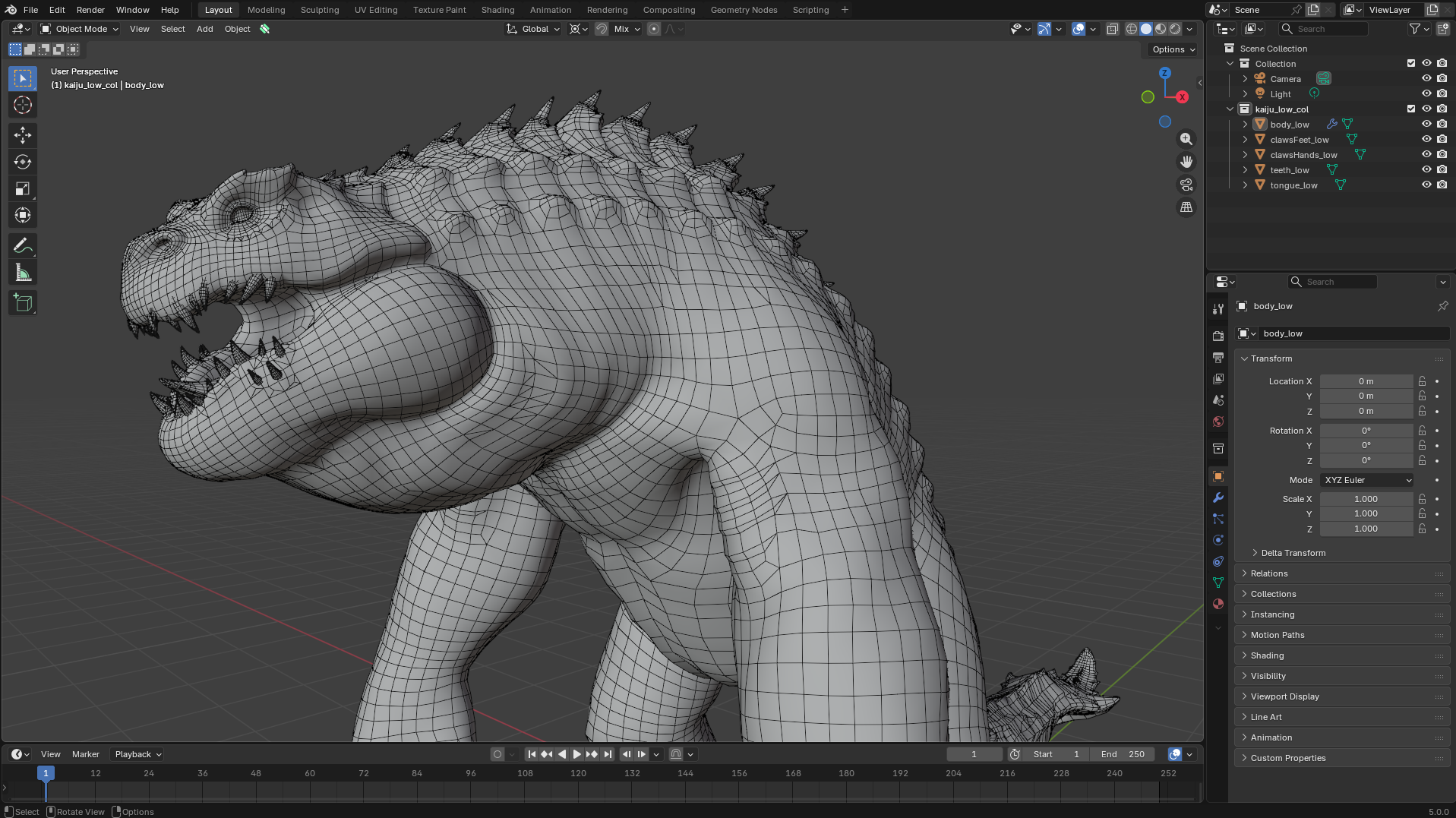Open the Render properties tab
Viewport: 1456px width, 818px height.
[1218, 336]
